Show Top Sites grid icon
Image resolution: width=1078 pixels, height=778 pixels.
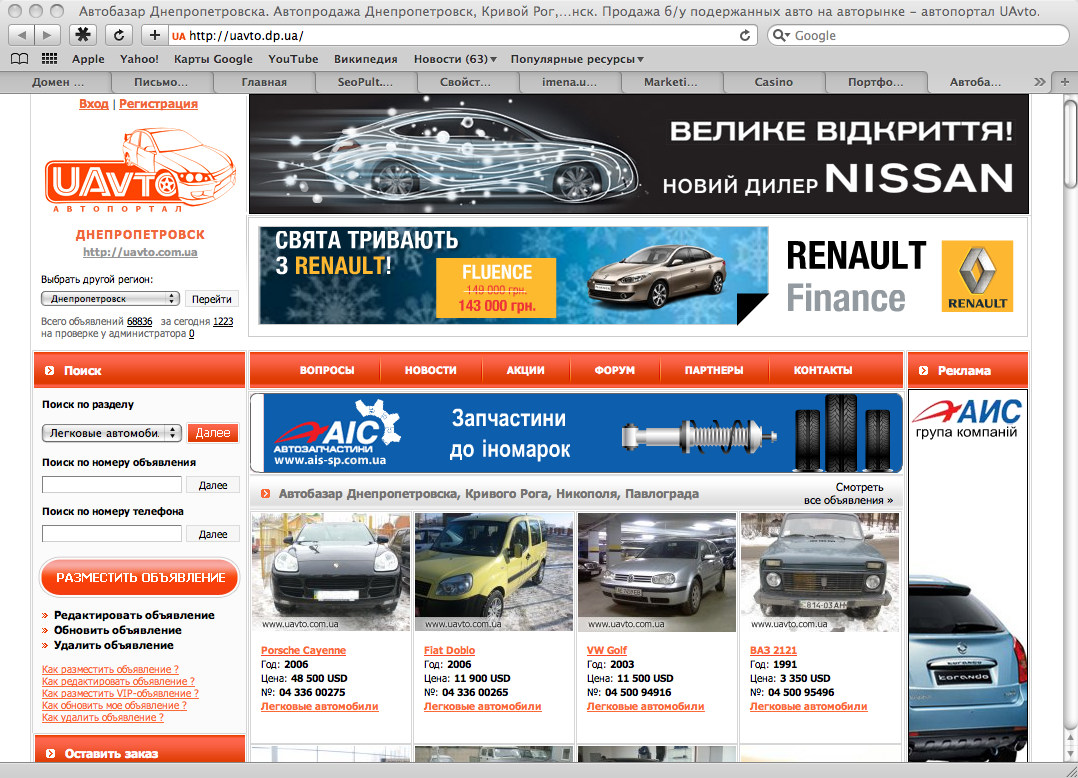[x=50, y=59]
